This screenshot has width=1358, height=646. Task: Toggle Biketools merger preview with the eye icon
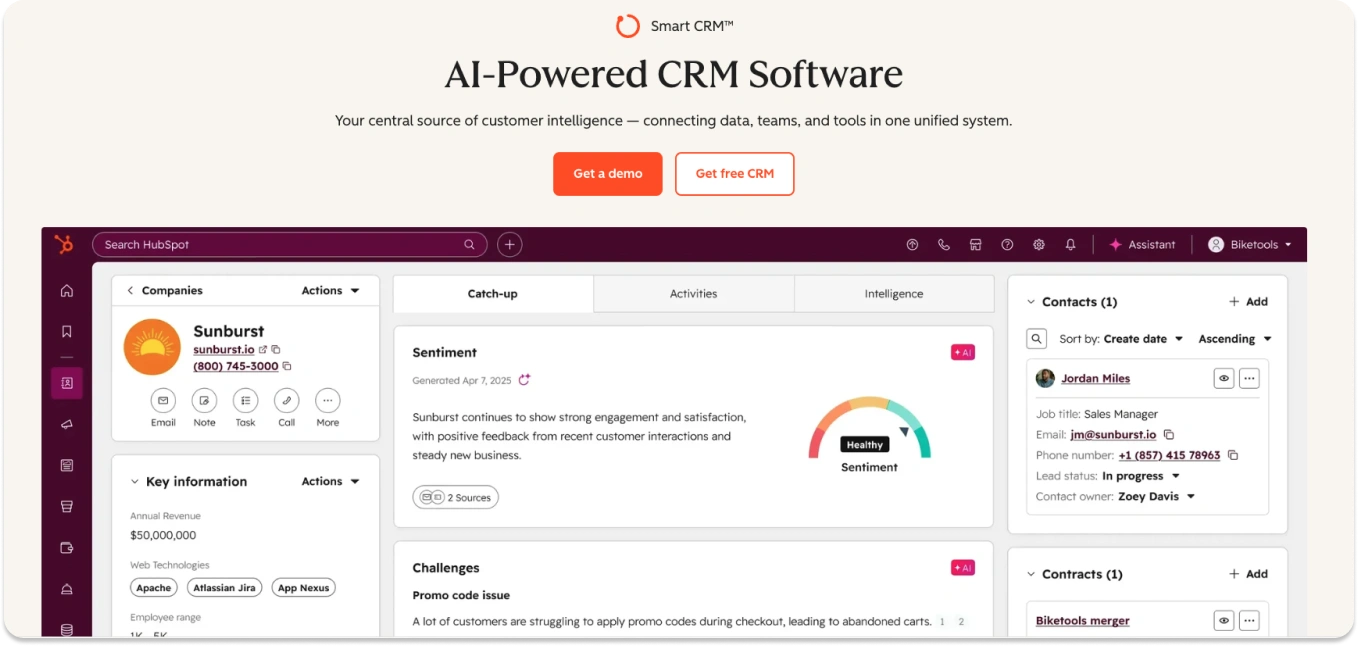(1224, 620)
